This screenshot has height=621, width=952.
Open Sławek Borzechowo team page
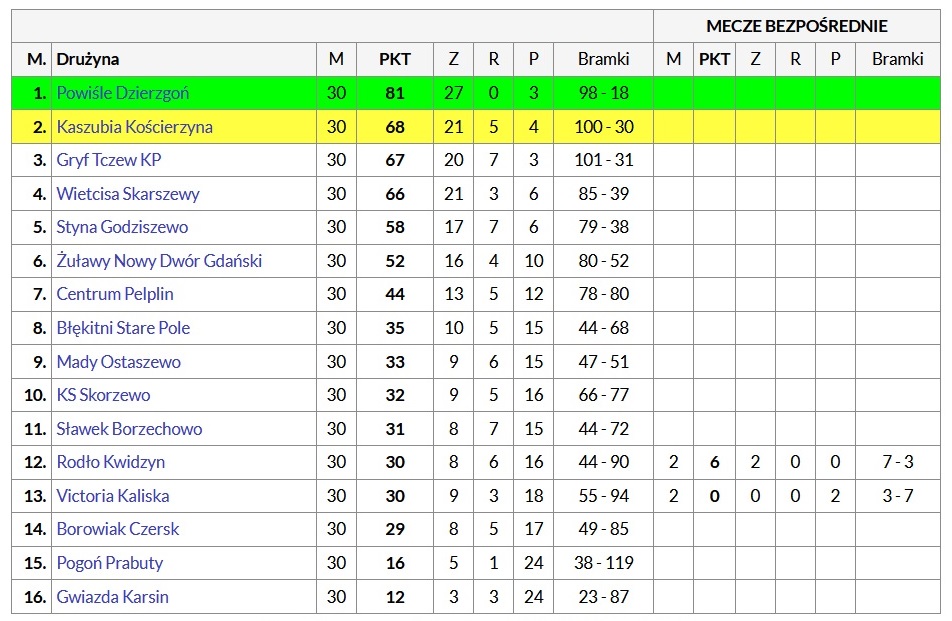129,429
